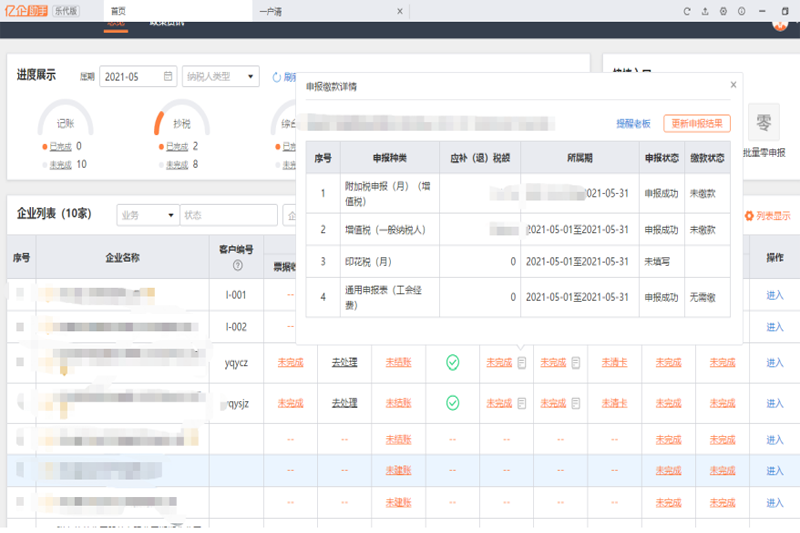
Task: Close the 申报缴款详情 popup
Action: (733, 85)
